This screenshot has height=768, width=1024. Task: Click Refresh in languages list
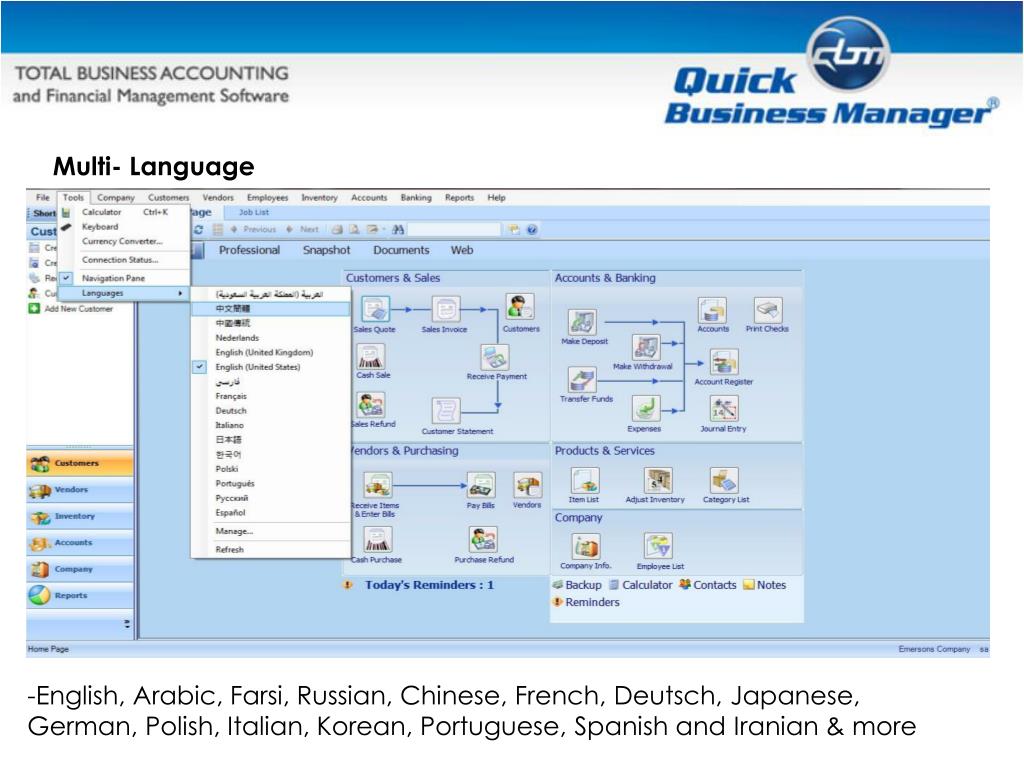(230, 549)
